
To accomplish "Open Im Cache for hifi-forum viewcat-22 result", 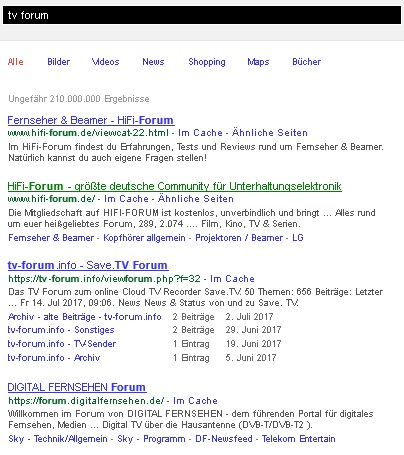I will click(200, 133).
